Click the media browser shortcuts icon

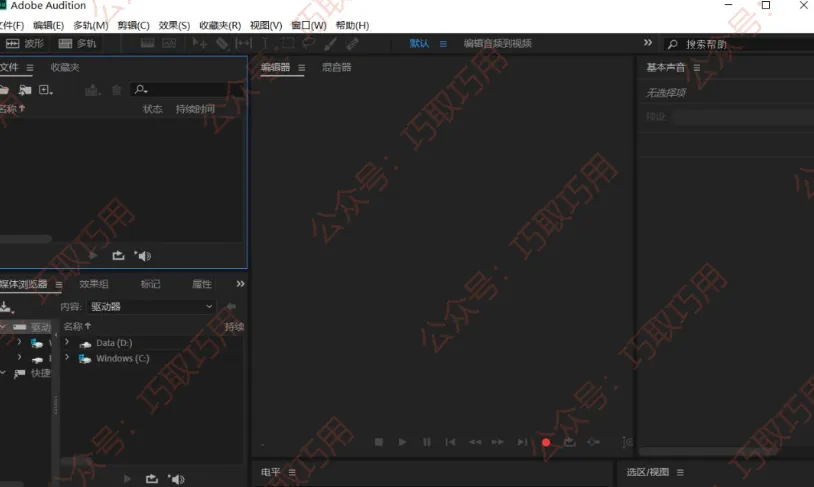pyautogui.click(x=6, y=307)
